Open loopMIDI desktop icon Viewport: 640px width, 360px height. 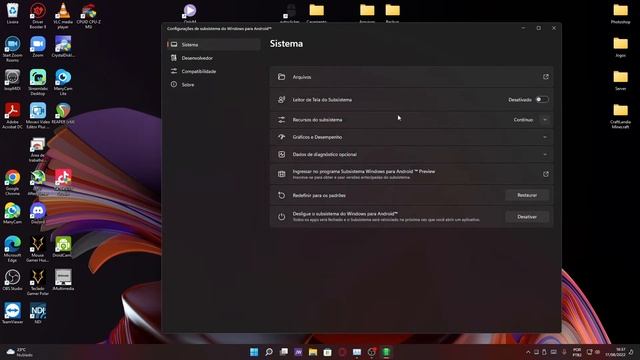point(12,80)
